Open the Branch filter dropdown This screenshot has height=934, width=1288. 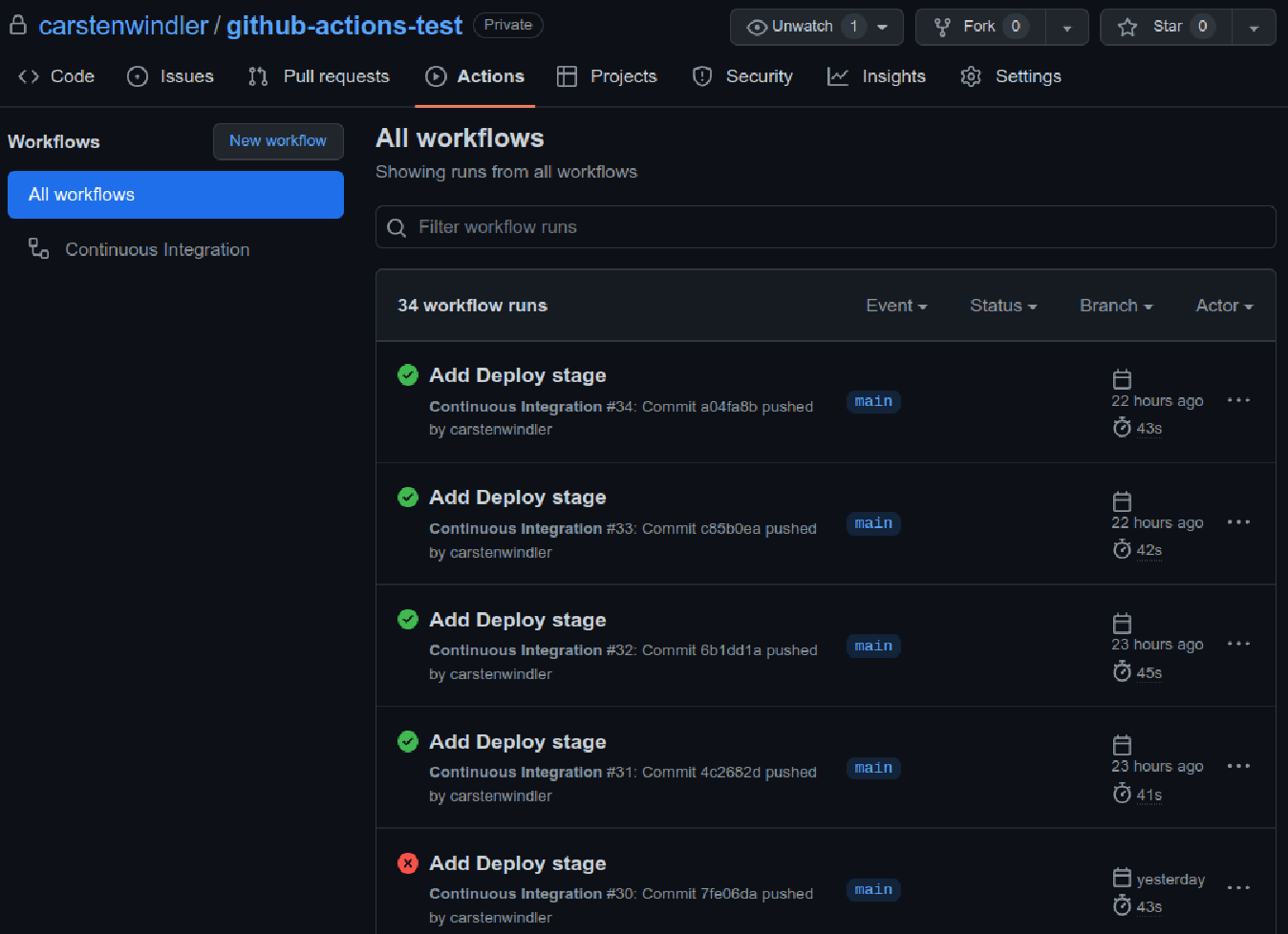coord(1116,306)
